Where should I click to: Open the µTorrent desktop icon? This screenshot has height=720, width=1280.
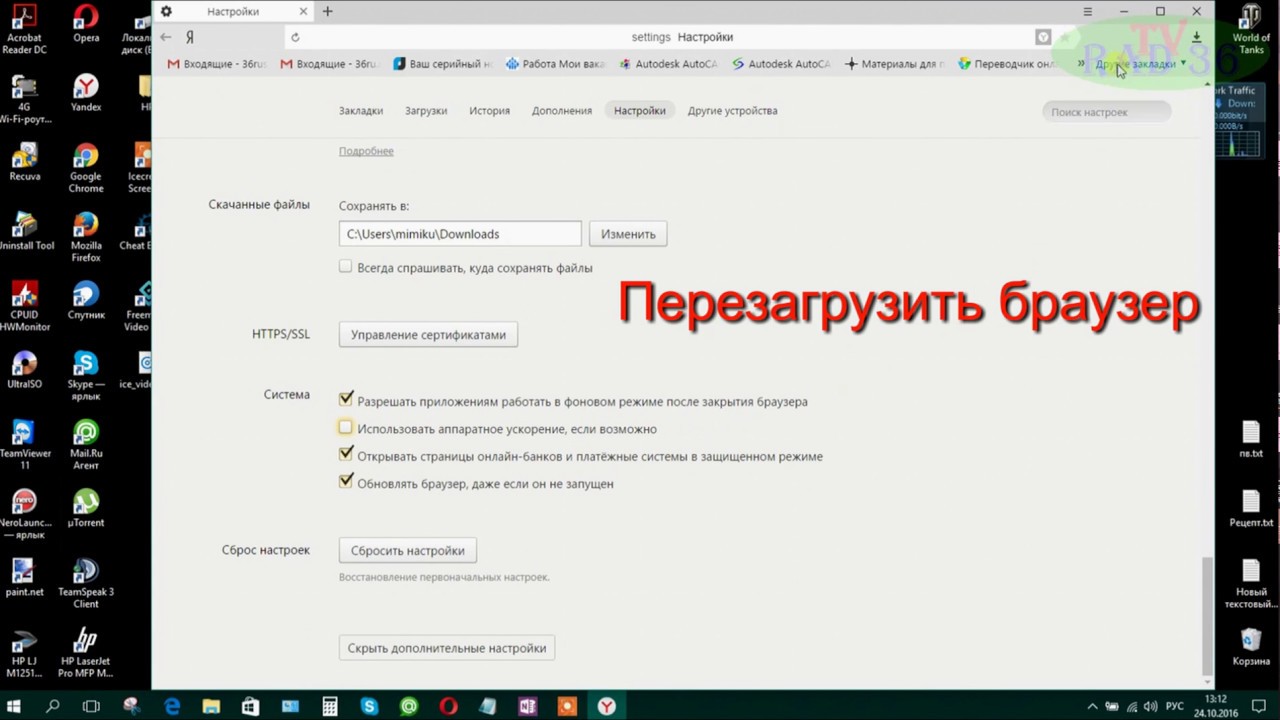pyautogui.click(x=86, y=507)
